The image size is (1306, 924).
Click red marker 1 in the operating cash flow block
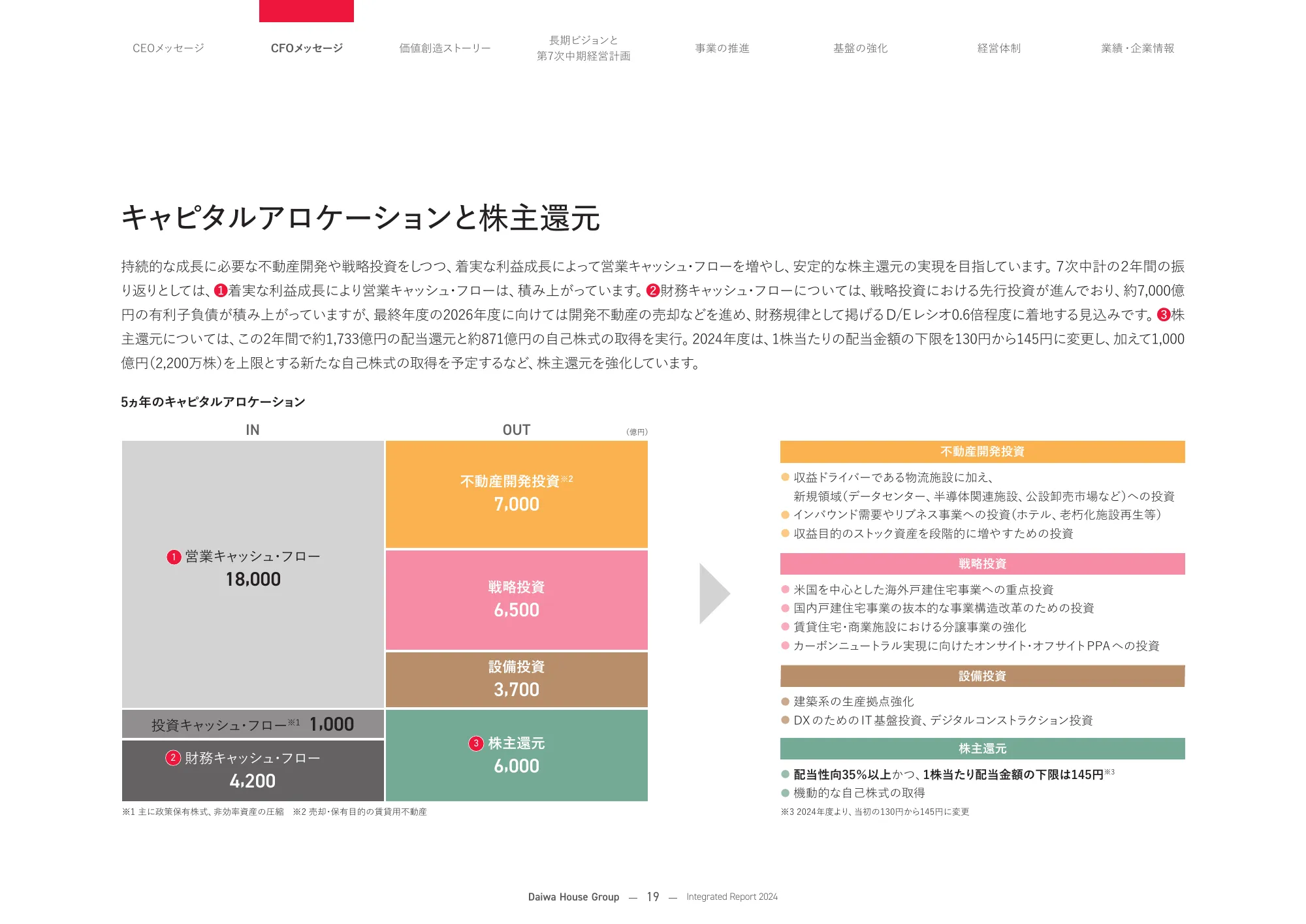click(174, 557)
